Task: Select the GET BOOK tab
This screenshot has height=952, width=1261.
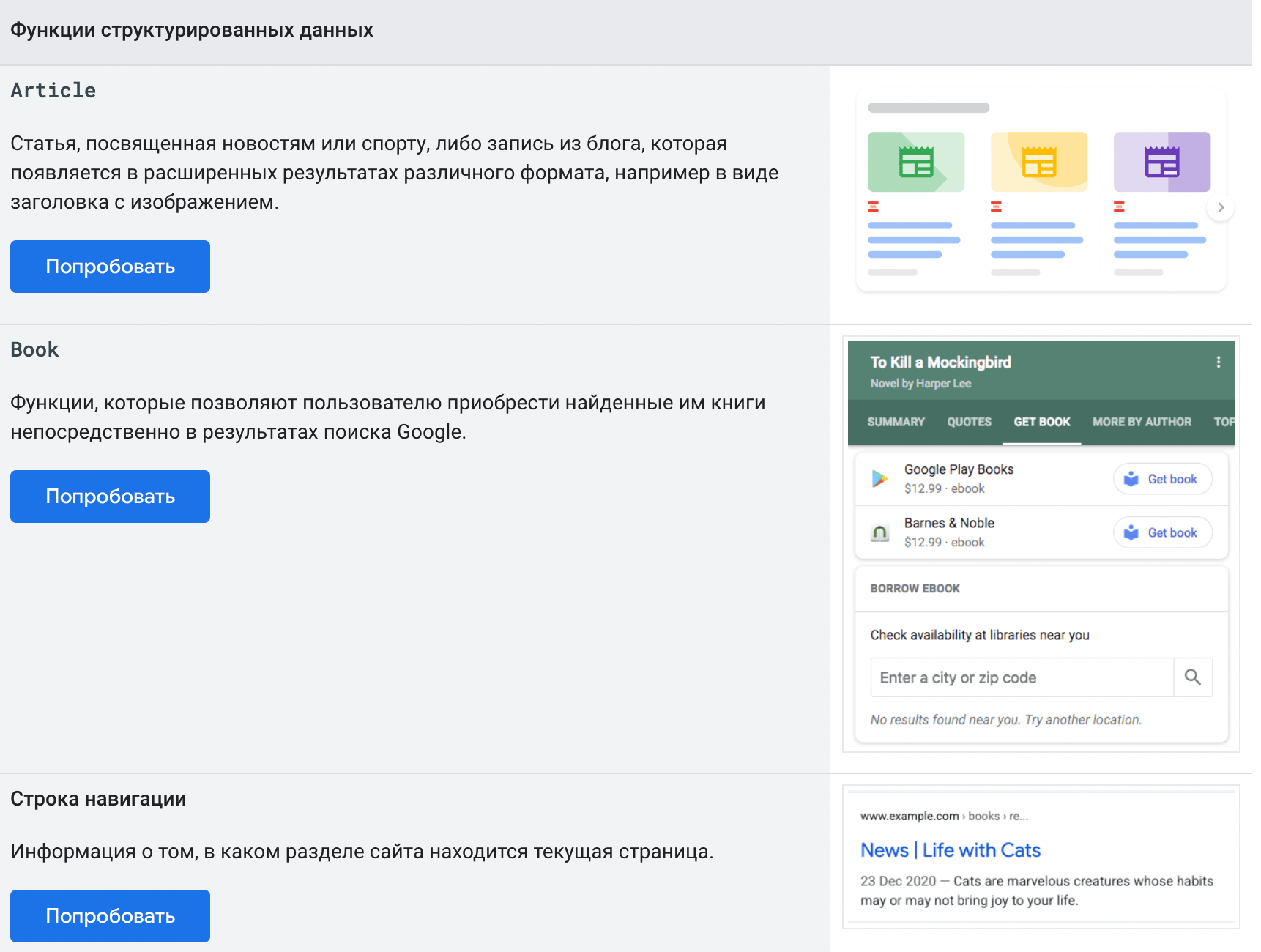Action: pos(1041,422)
